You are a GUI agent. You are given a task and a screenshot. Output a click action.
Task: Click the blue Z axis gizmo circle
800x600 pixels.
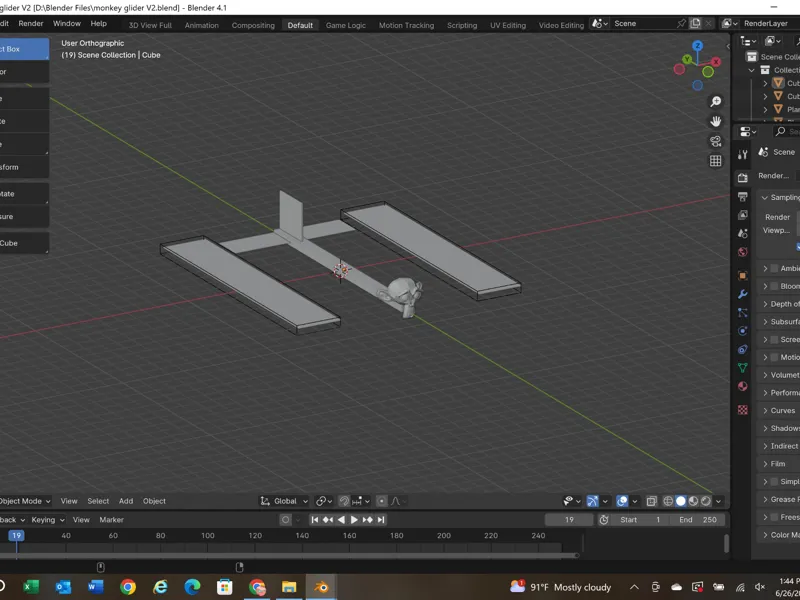coord(697,46)
